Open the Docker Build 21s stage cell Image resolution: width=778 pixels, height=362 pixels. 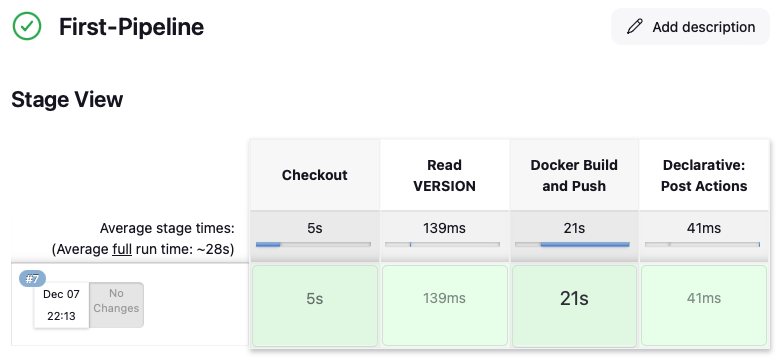[574, 305]
